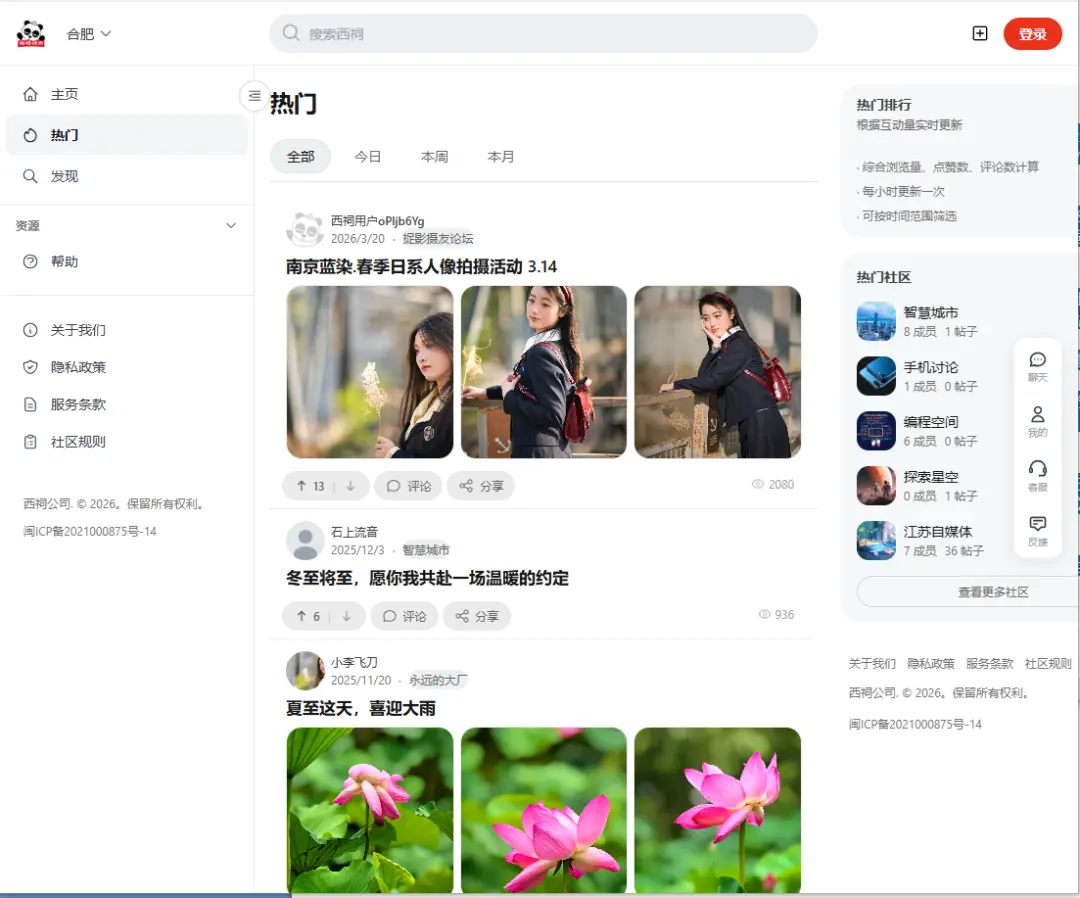The width and height of the screenshot is (1080, 898).
Task: Click the create post plus icon
Action: [979, 34]
